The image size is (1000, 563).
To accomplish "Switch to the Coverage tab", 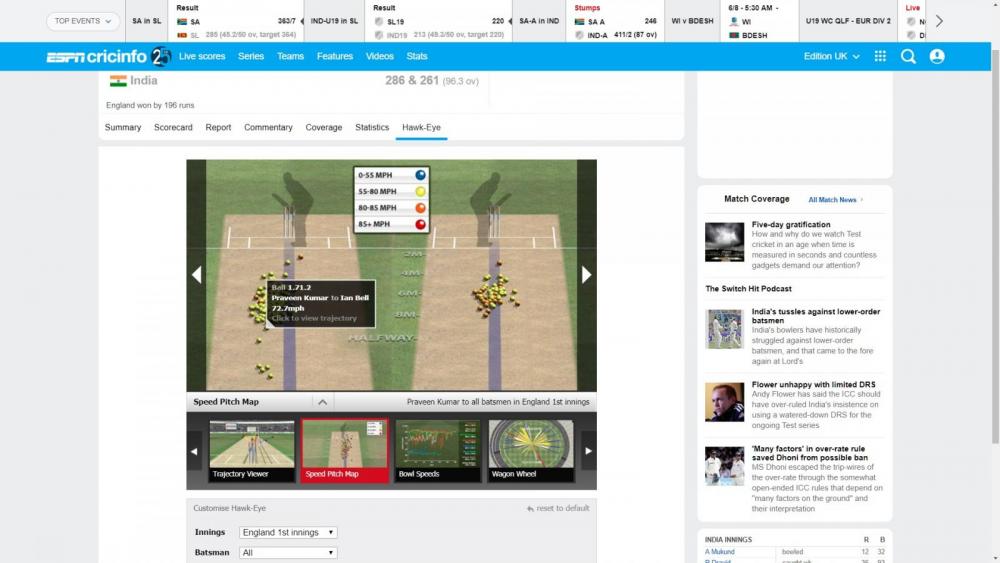I will coord(323,128).
